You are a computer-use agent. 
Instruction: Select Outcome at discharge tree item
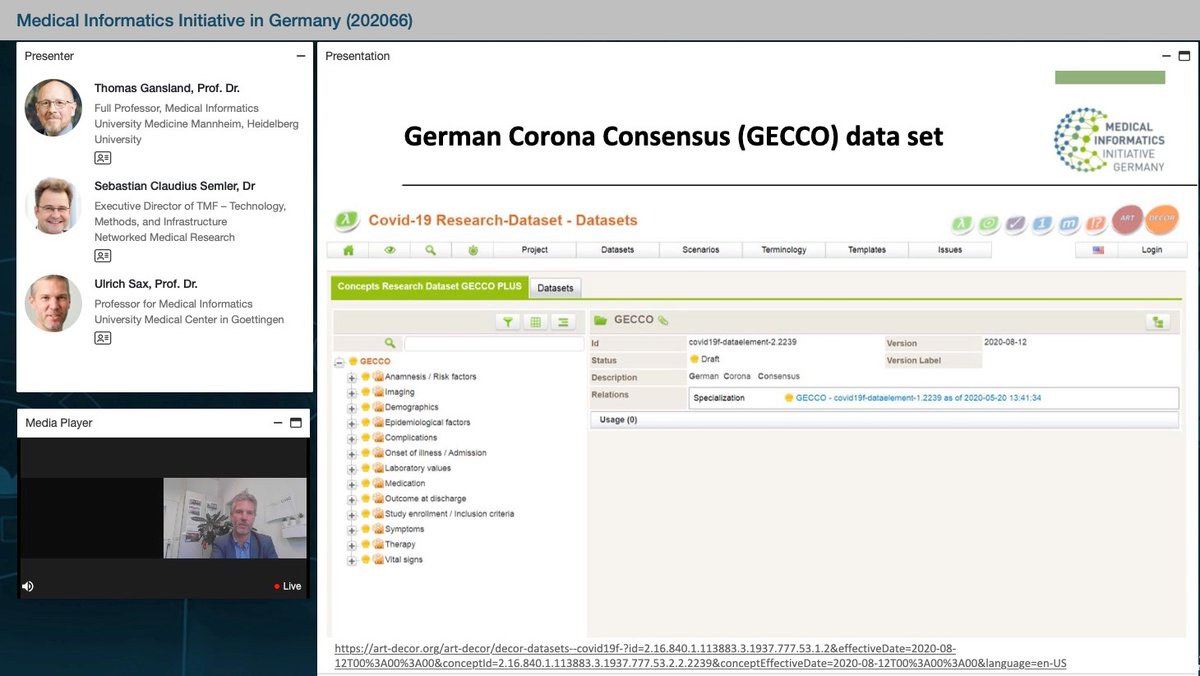click(425, 499)
